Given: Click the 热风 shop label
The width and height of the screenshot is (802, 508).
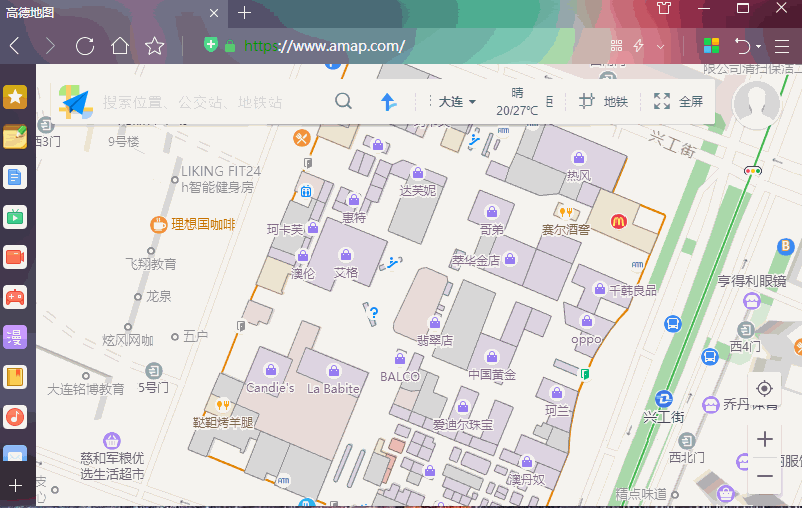Looking at the screenshot, I should point(578,176).
